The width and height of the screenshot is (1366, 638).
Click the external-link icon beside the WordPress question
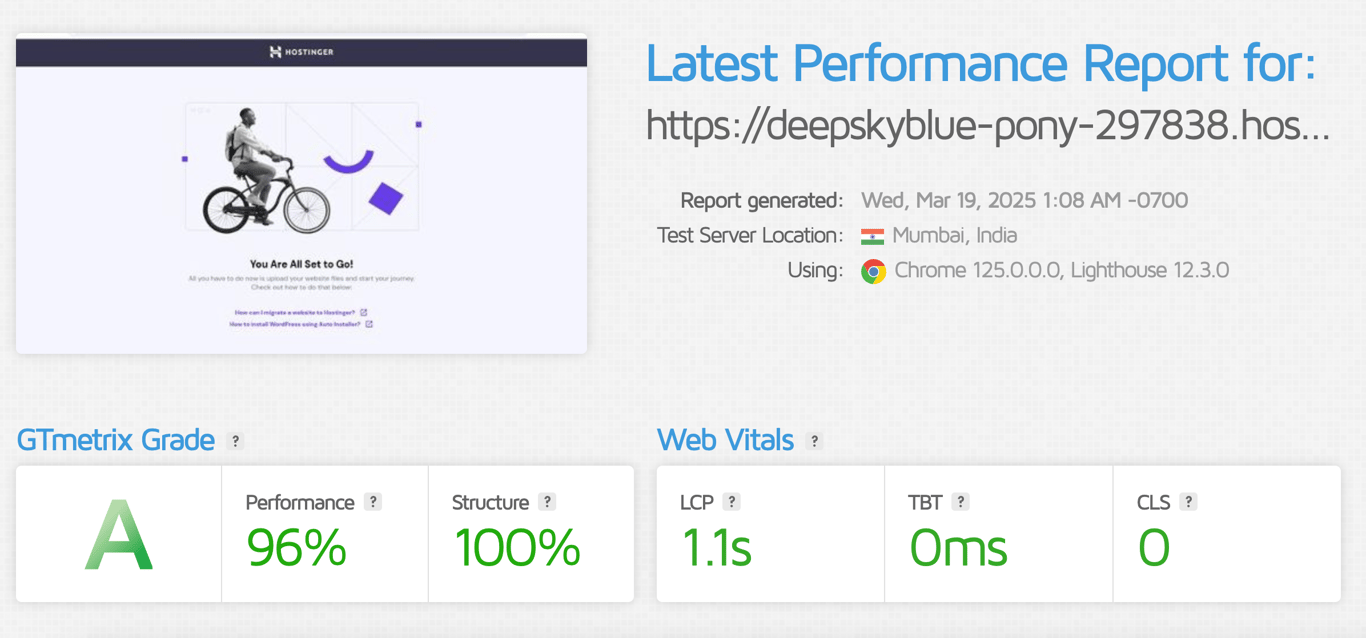[370, 323]
